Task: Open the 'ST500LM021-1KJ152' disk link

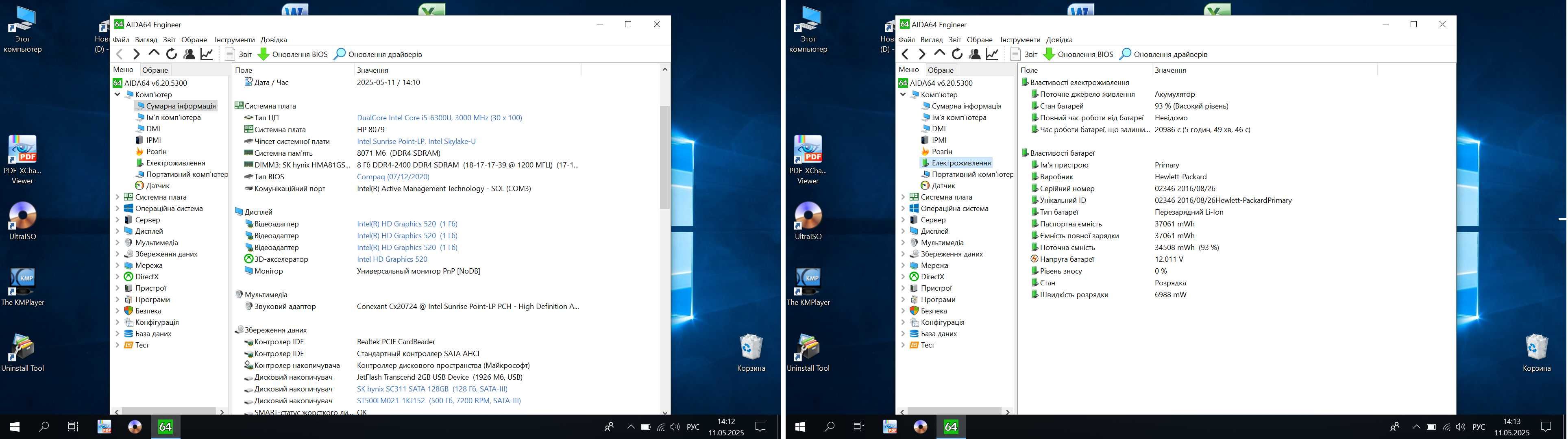Action: (439, 401)
